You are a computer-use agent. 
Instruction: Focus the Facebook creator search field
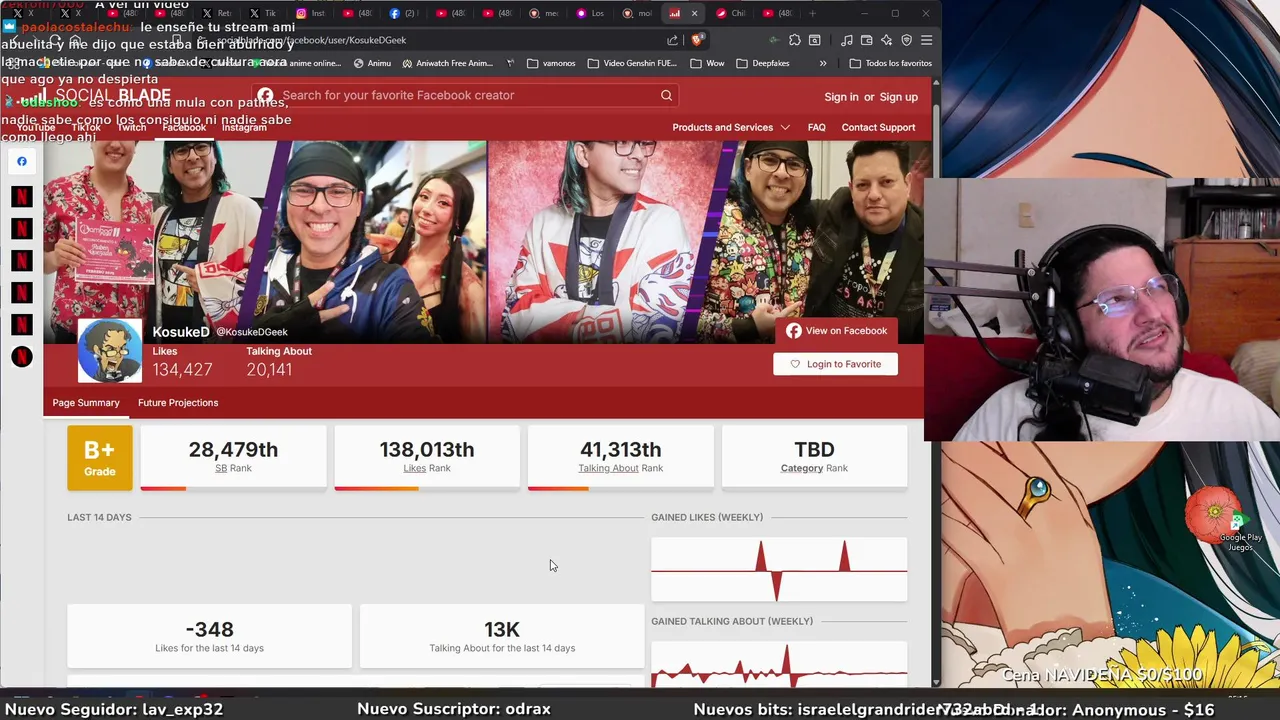pos(465,95)
